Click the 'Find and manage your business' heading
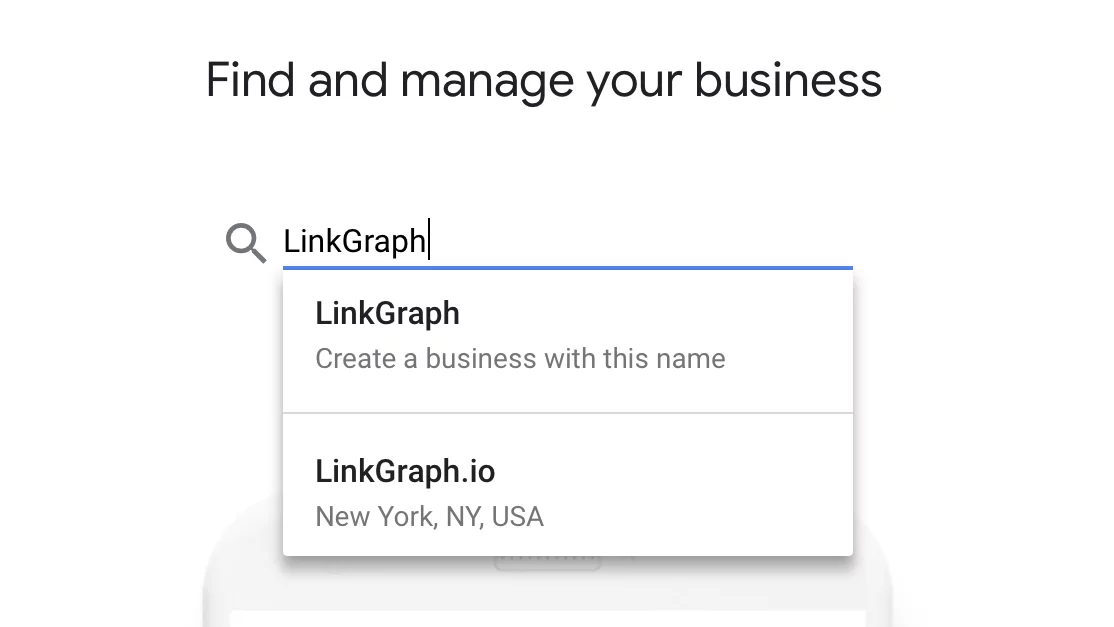The width and height of the screenshot is (1114, 627). [544, 80]
